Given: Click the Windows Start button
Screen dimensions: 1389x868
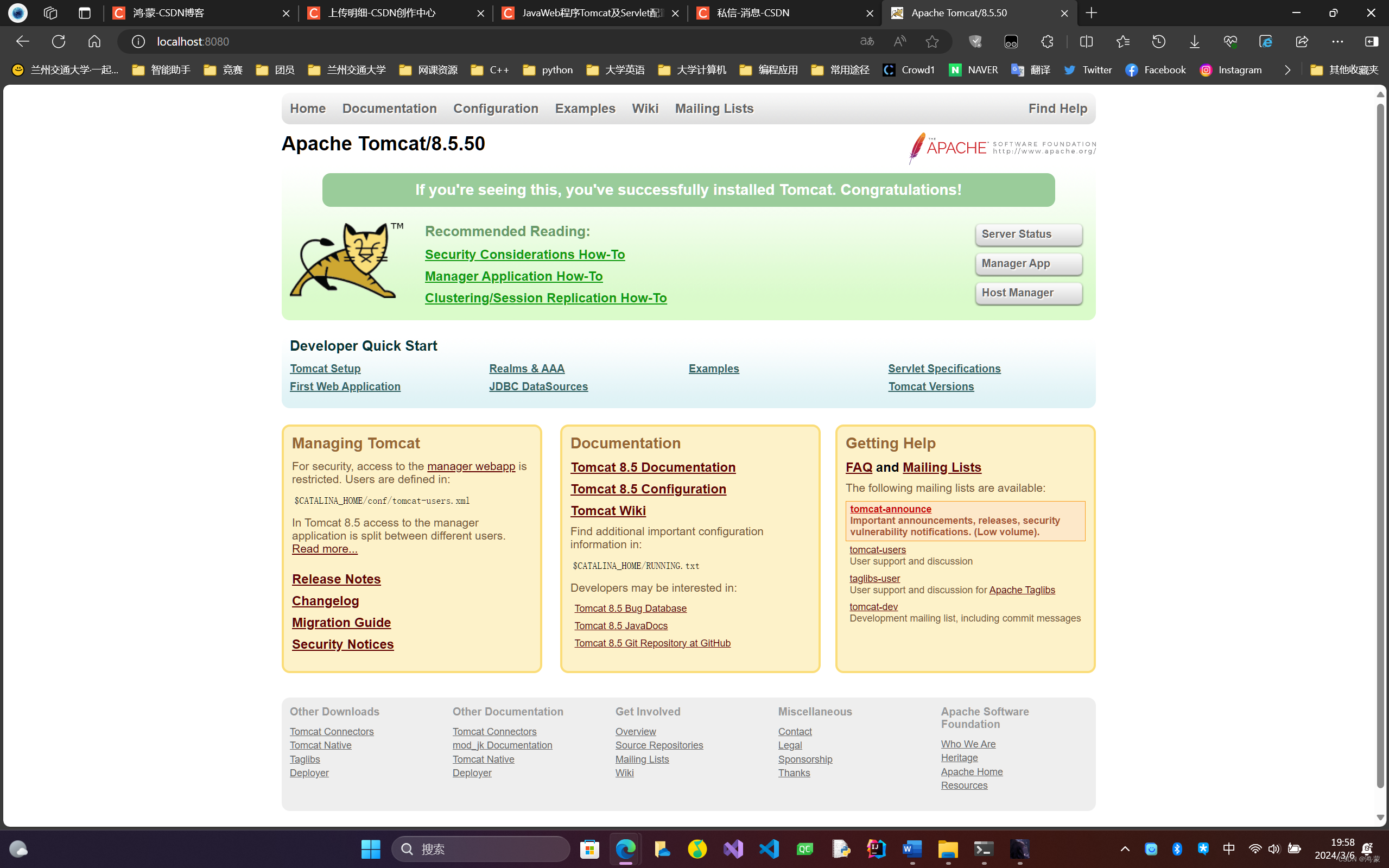Looking at the screenshot, I should tap(371, 848).
